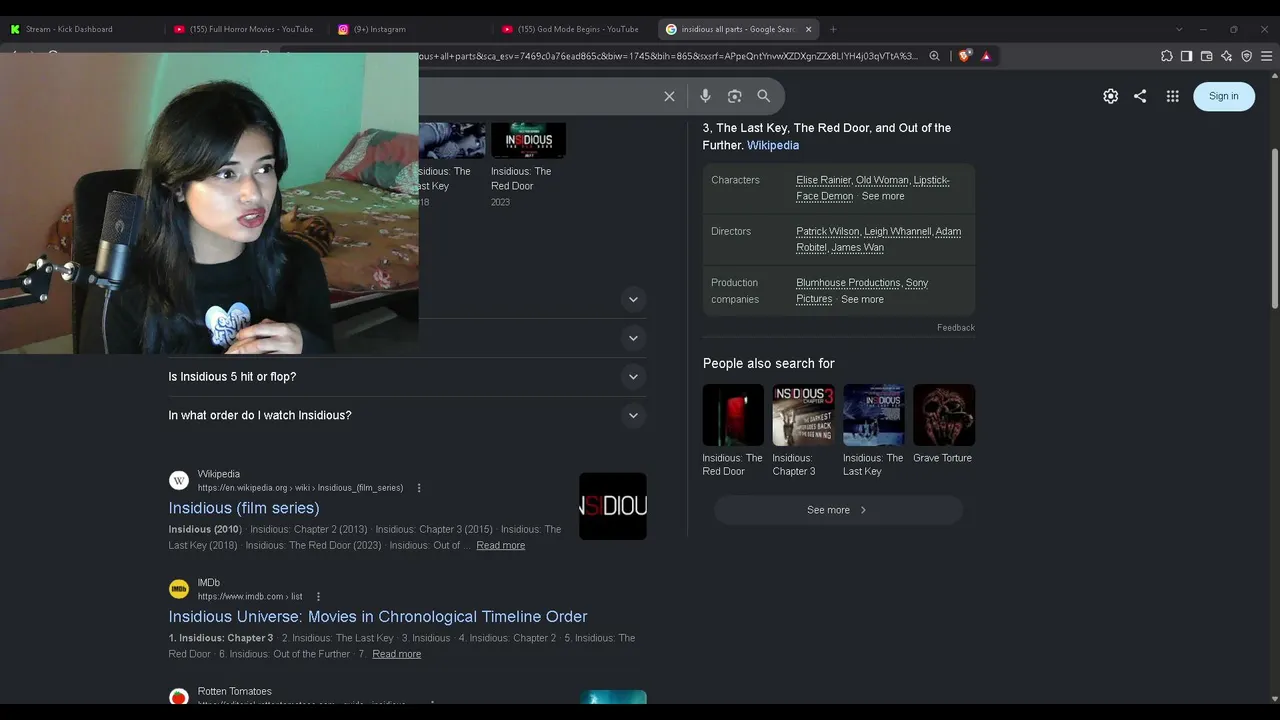Viewport: 1280px width, 720px height.
Task: Start voice search with the microphone icon
Action: (x=705, y=96)
